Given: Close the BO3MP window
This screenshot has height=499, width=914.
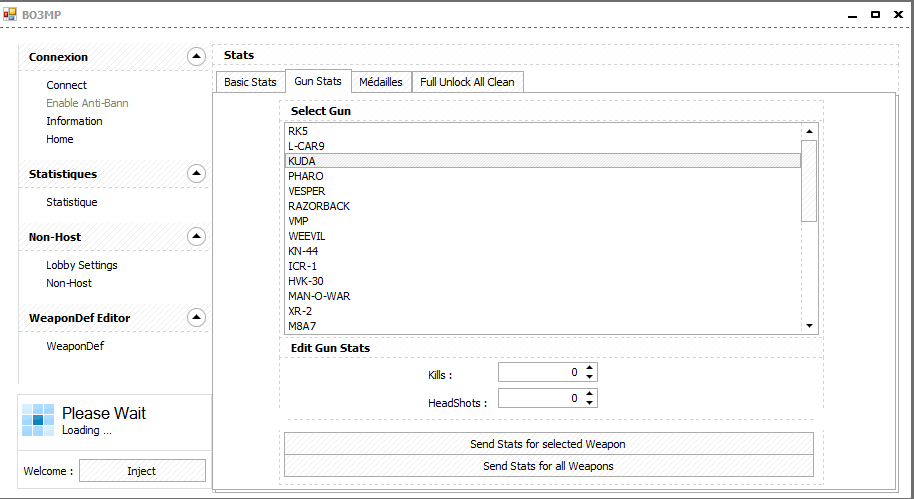Looking at the screenshot, I should click(x=898, y=15).
